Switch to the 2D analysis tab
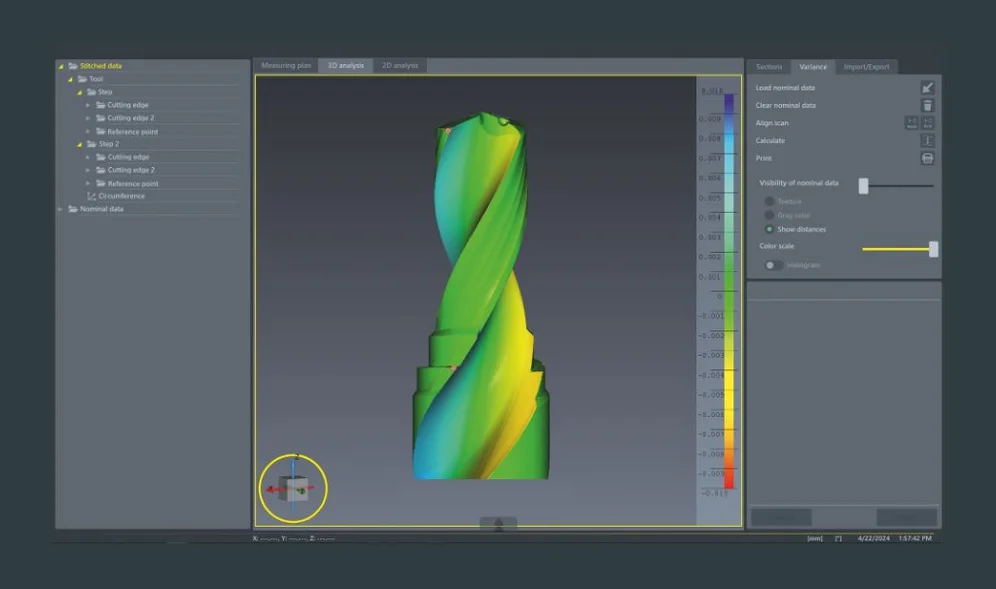 [x=400, y=66]
